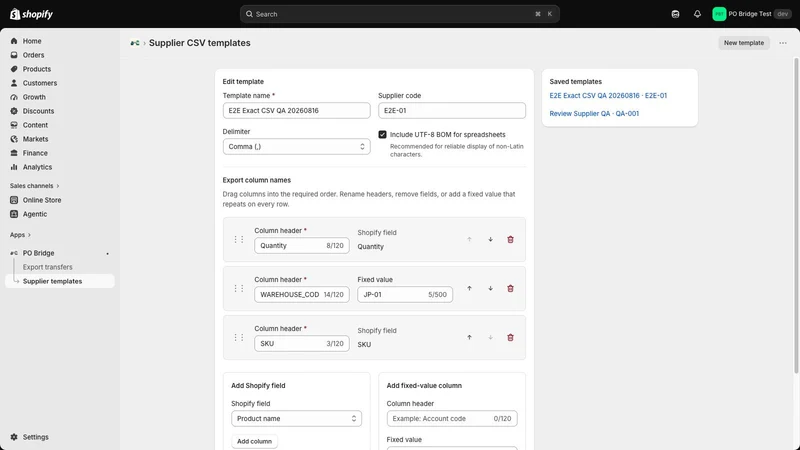Open Growth in sidebar
This screenshot has height=450, width=800.
click(x=34, y=97)
